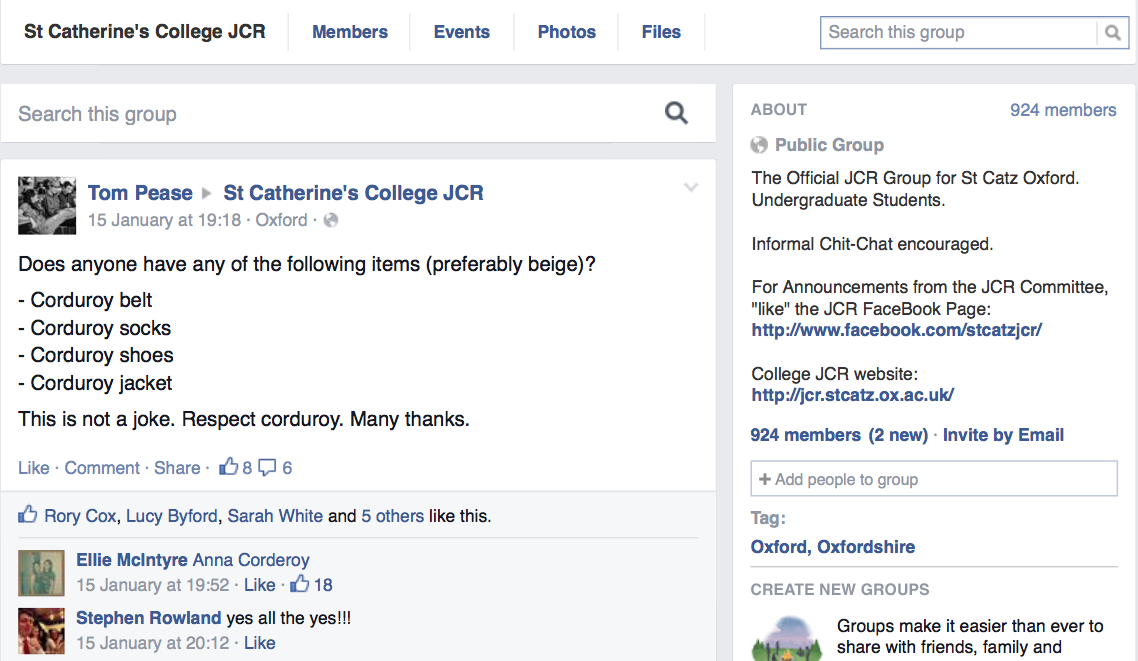This screenshot has width=1138, height=661.
Task: Click the thumbs-up 18 on Ellie McIntyre's comment
Action: [311, 584]
